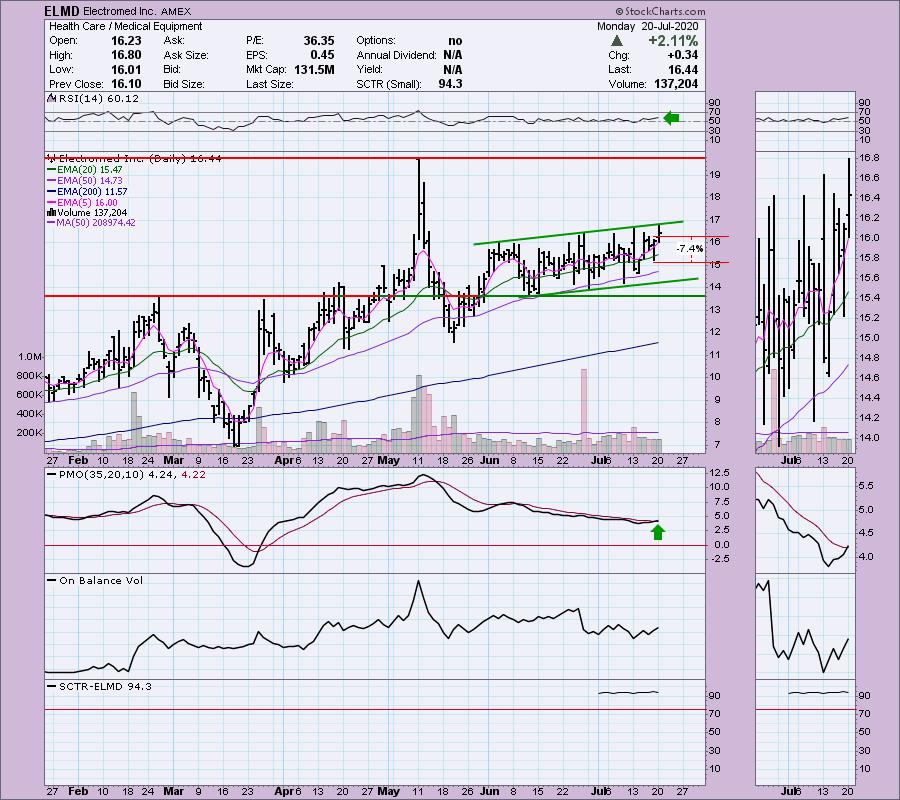Click the Last price 16.44
900x800 pixels.
(x=683, y=69)
